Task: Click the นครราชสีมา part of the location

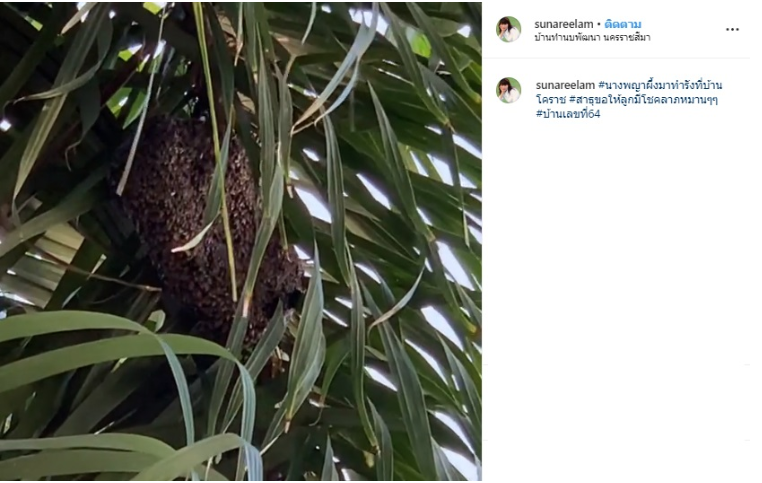Action: pyautogui.click(x=626, y=37)
